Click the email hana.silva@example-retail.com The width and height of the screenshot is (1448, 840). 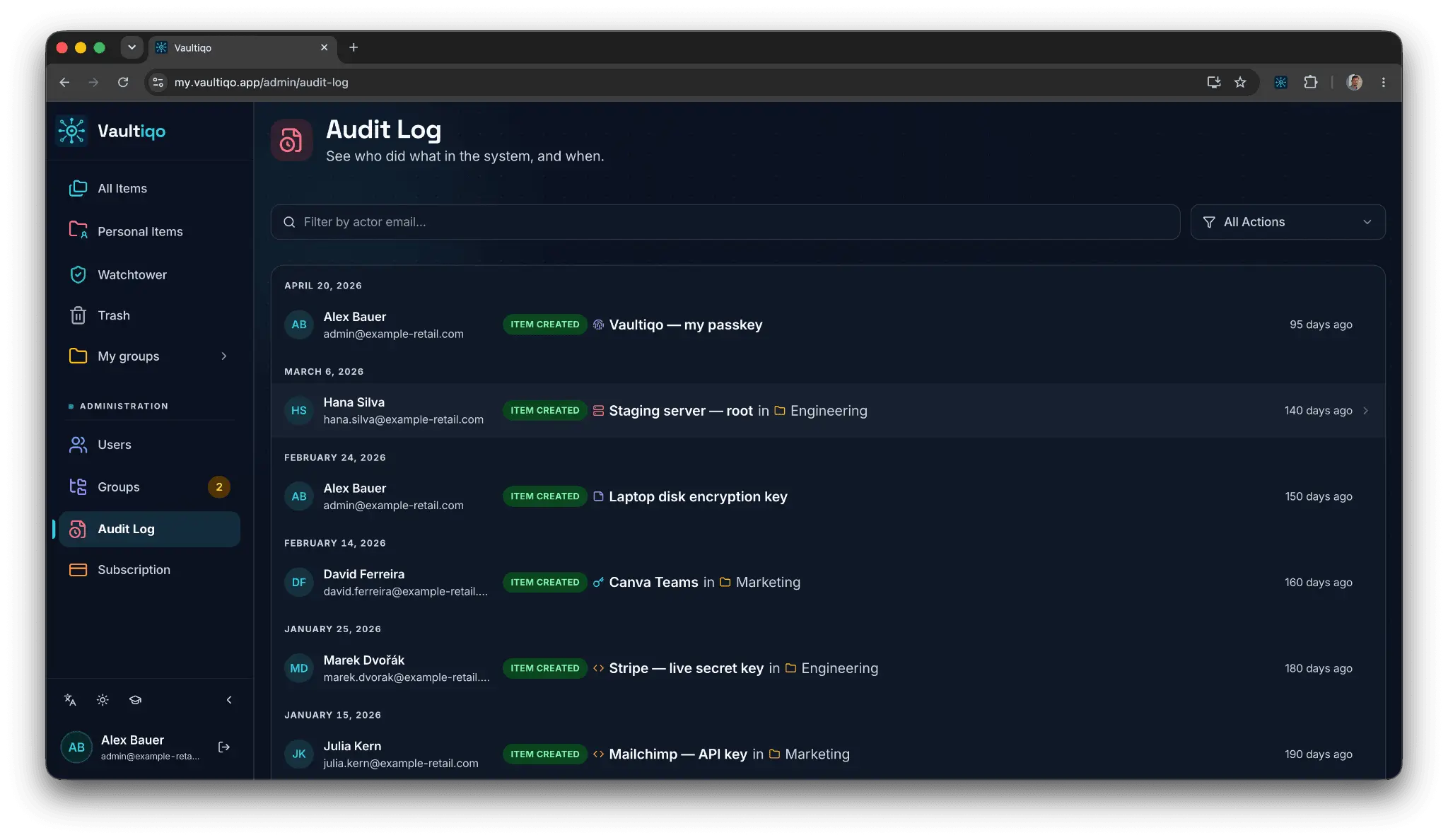(x=404, y=420)
